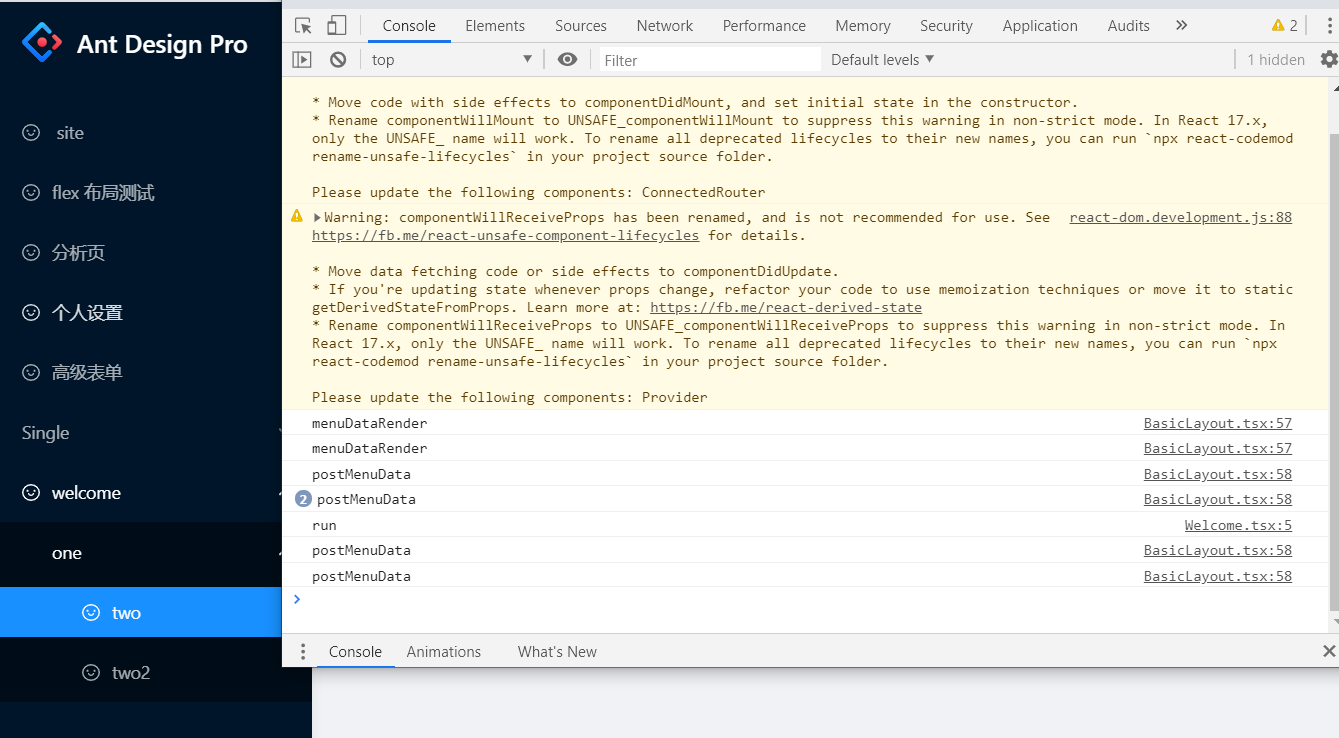Click the blue expand console sidebar icon

pos(301,59)
